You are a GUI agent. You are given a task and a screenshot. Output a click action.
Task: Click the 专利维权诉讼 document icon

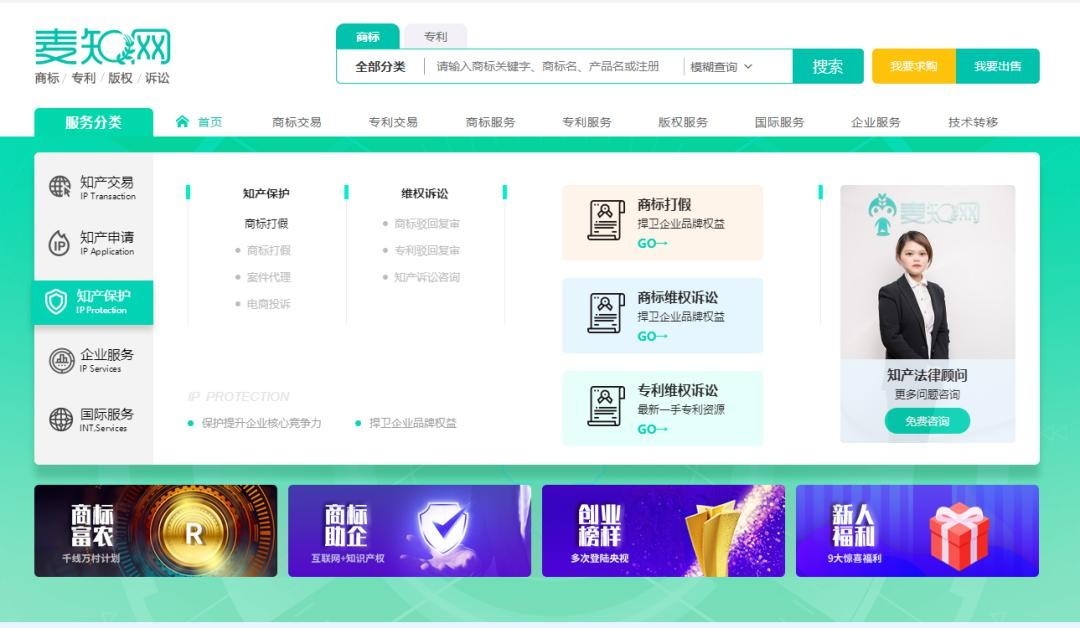coord(606,406)
